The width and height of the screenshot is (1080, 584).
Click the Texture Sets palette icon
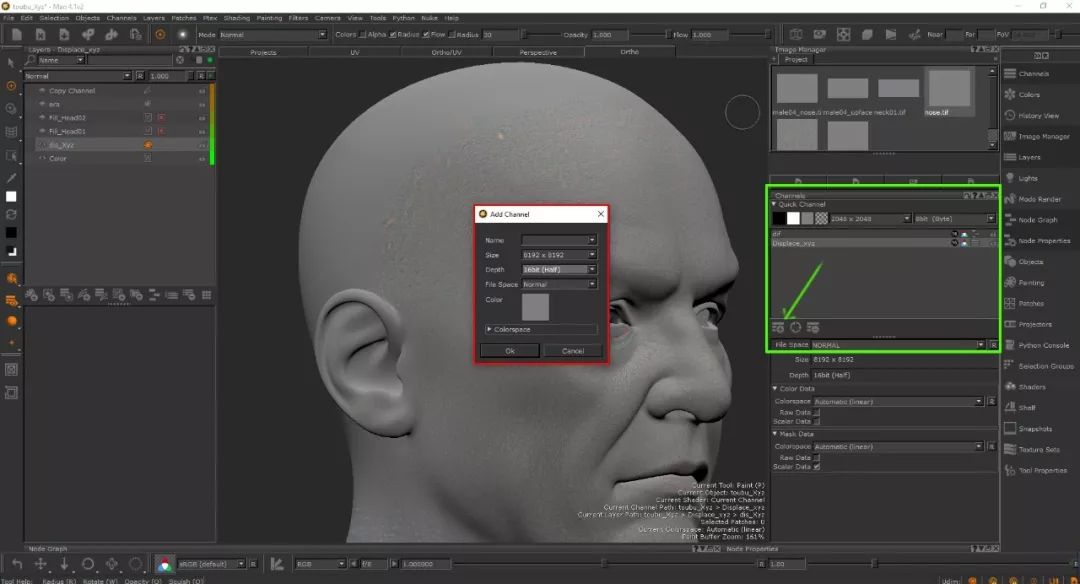(1011, 450)
